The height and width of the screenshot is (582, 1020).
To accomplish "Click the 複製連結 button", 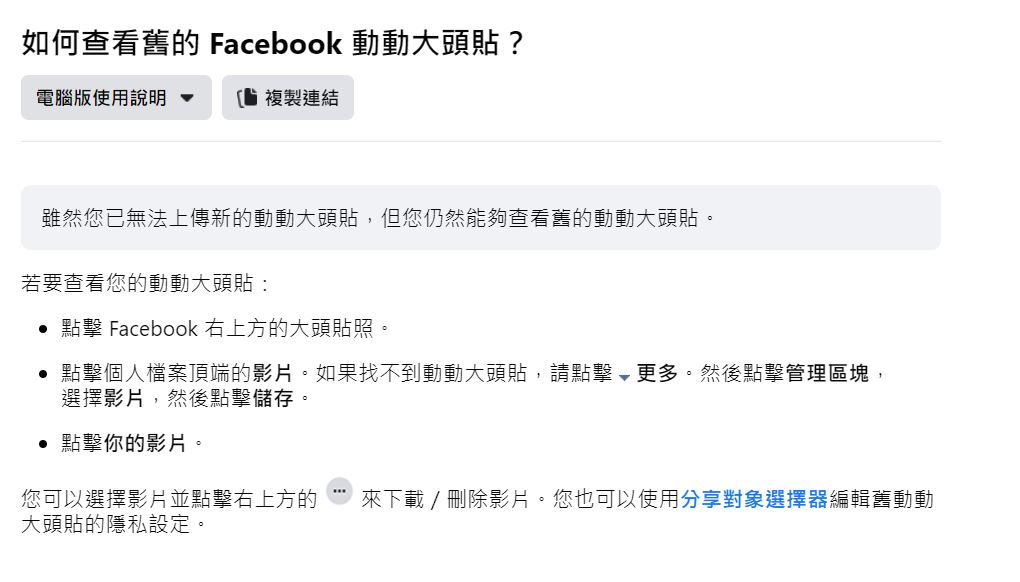I will (x=288, y=98).
